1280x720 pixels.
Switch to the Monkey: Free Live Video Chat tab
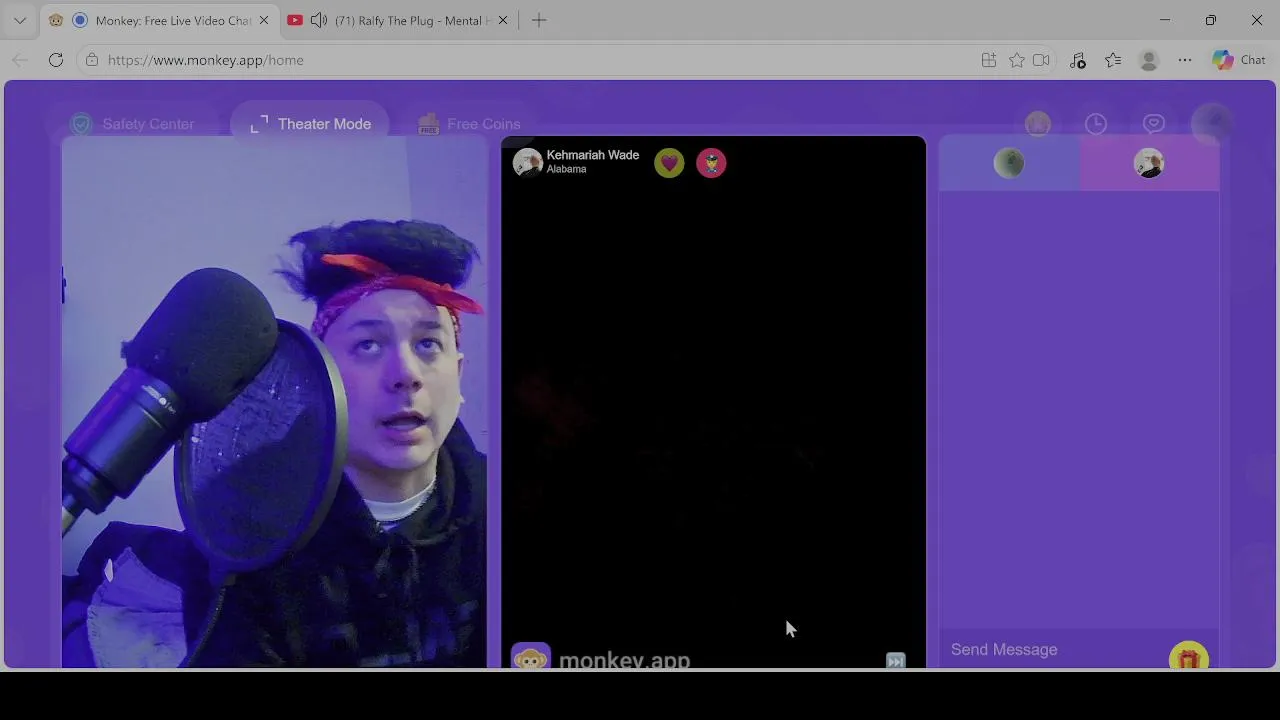click(x=160, y=20)
